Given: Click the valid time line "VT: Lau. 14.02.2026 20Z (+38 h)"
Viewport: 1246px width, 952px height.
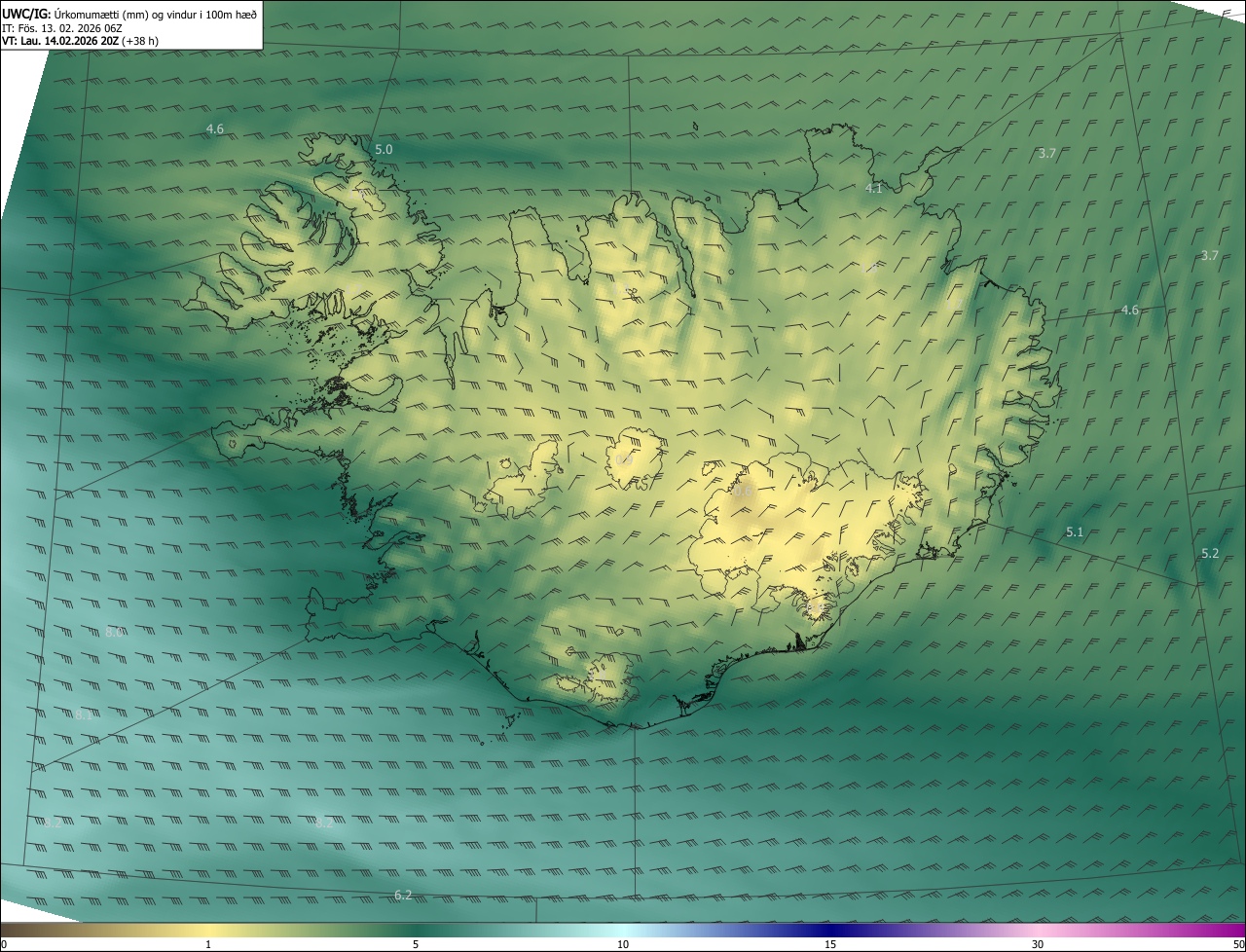Looking at the screenshot, I should point(80,41).
